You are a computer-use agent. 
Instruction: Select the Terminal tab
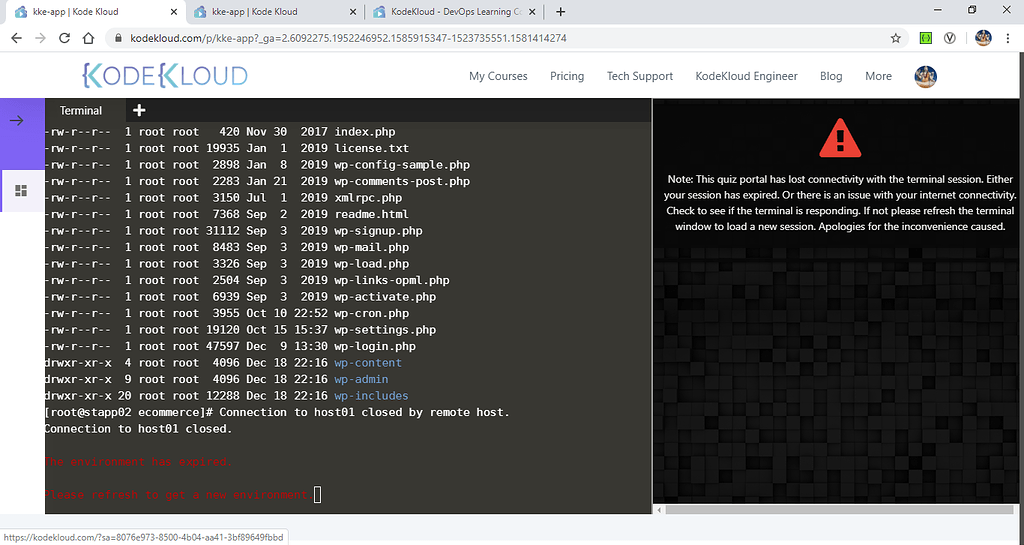80,111
